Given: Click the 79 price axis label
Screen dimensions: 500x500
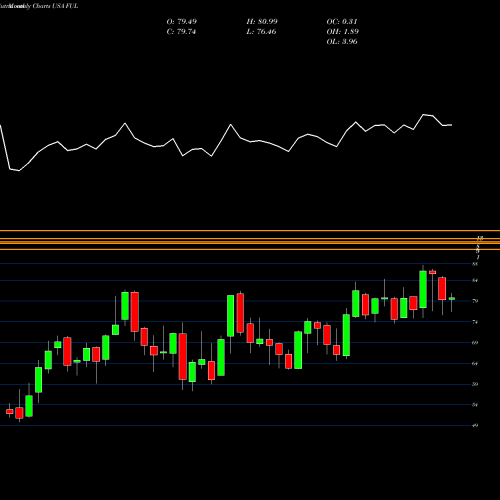Looking at the screenshot, I should coord(475,301).
